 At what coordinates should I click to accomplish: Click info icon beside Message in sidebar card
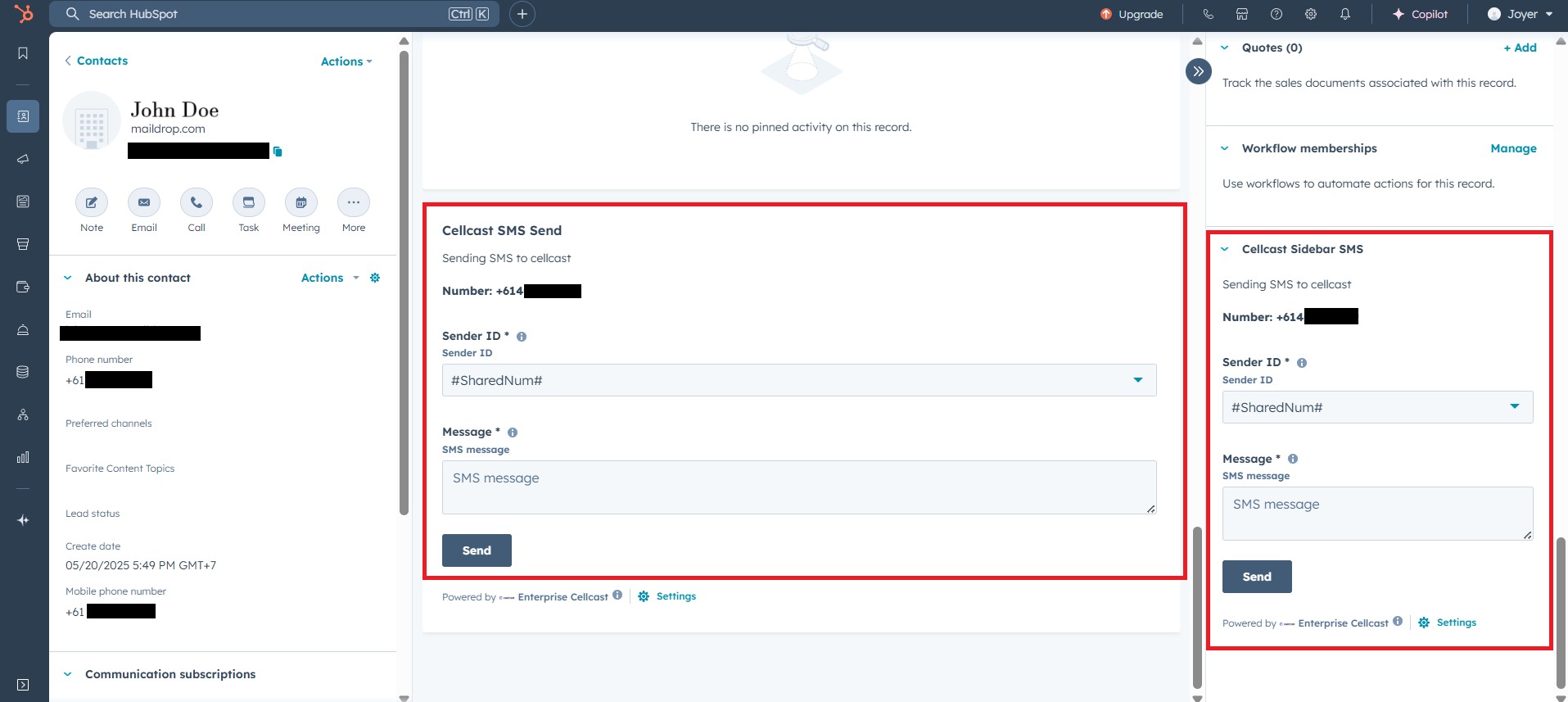(1293, 459)
